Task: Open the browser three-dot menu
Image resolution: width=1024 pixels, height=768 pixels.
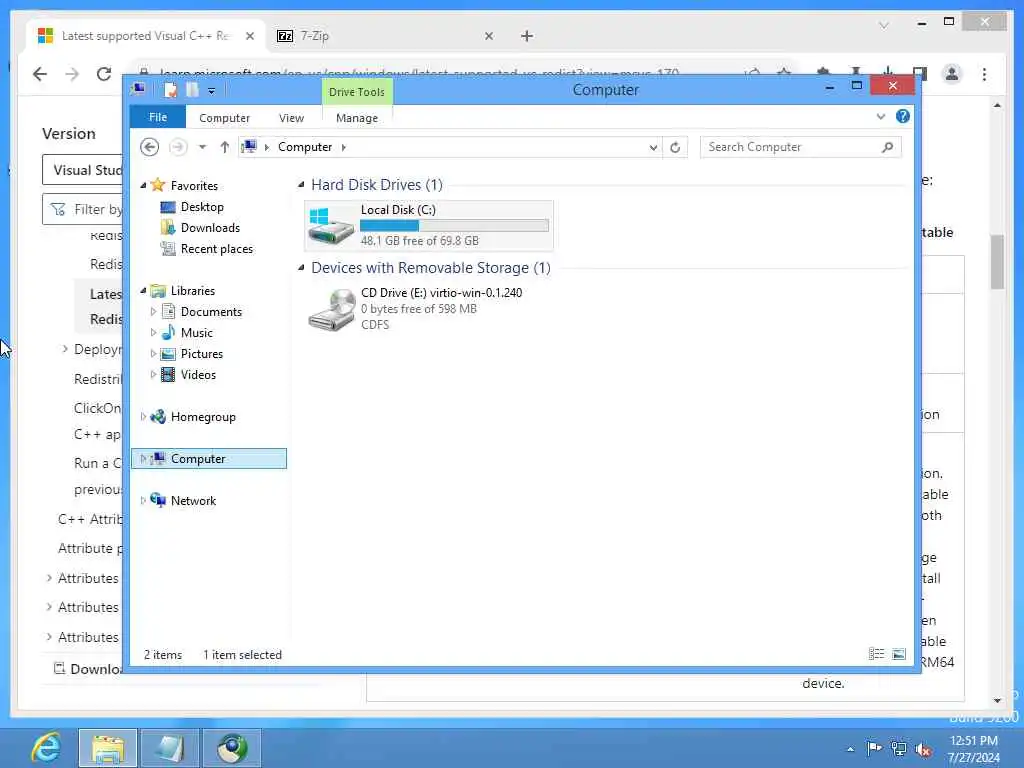Action: tap(984, 74)
